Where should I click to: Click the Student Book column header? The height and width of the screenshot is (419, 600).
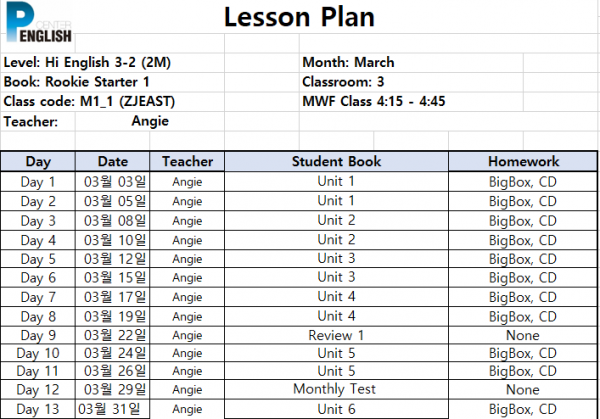click(x=336, y=161)
